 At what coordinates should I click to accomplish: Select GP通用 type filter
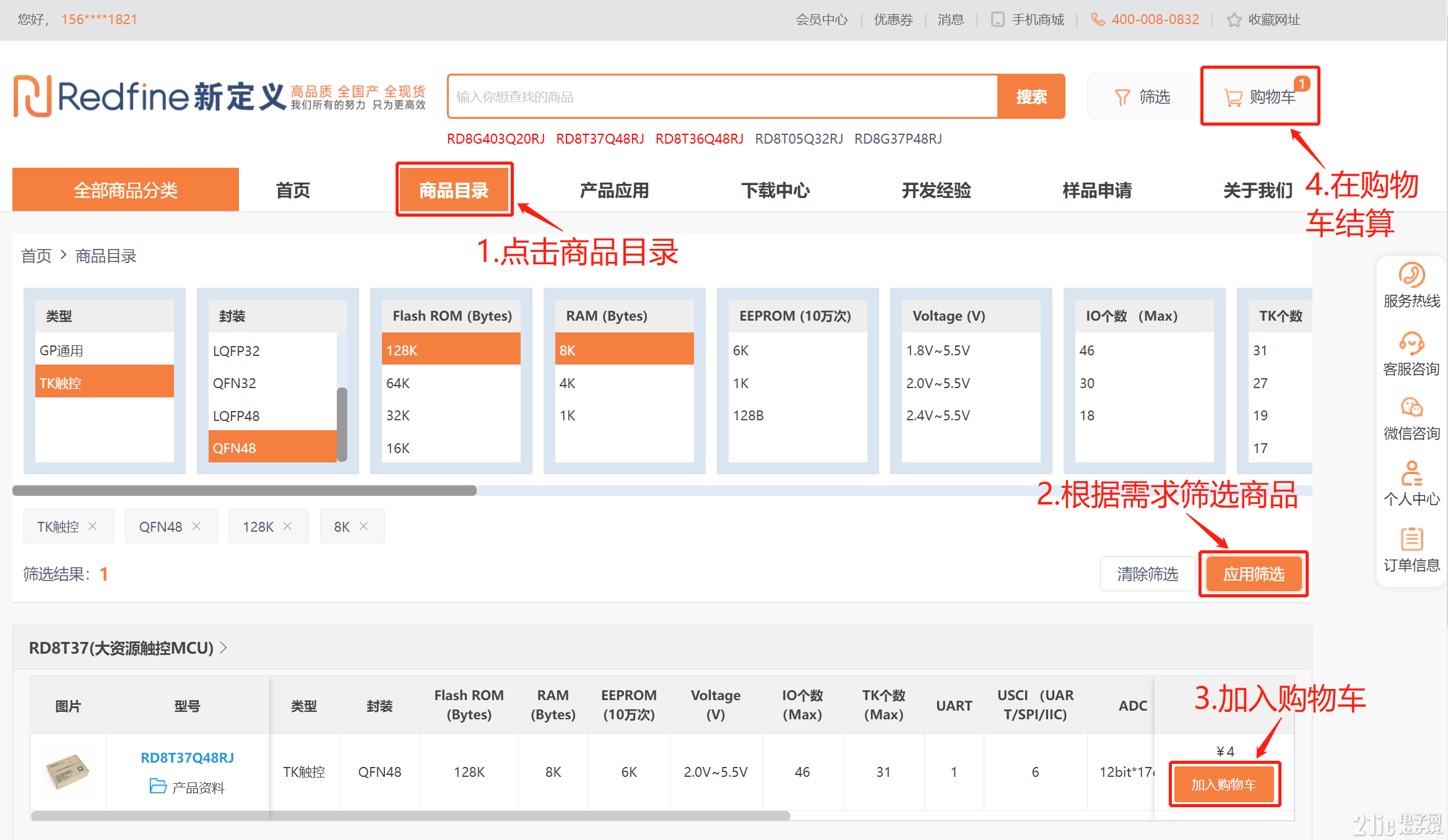pos(105,350)
